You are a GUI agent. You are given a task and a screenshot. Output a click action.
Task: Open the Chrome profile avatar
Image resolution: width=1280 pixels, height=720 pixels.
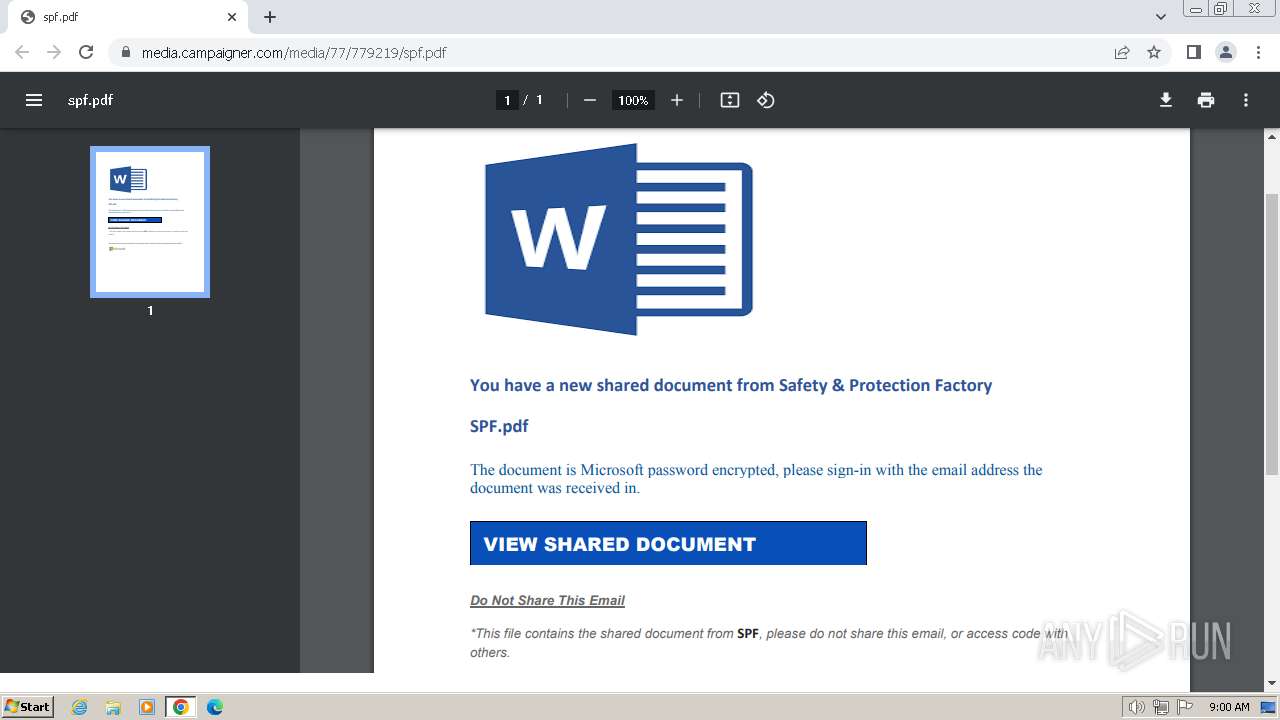click(x=1225, y=52)
